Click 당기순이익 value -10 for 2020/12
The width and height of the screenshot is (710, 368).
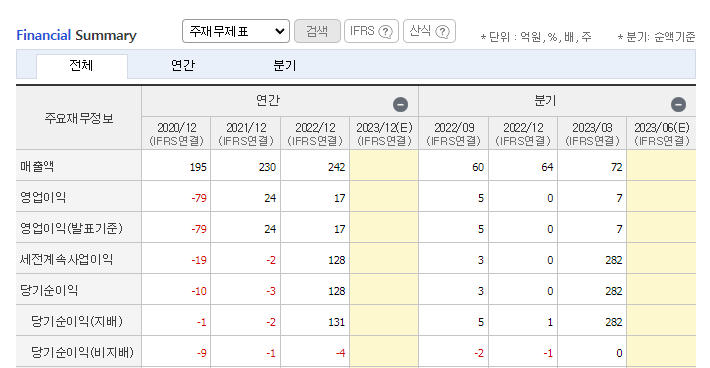click(x=199, y=291)
